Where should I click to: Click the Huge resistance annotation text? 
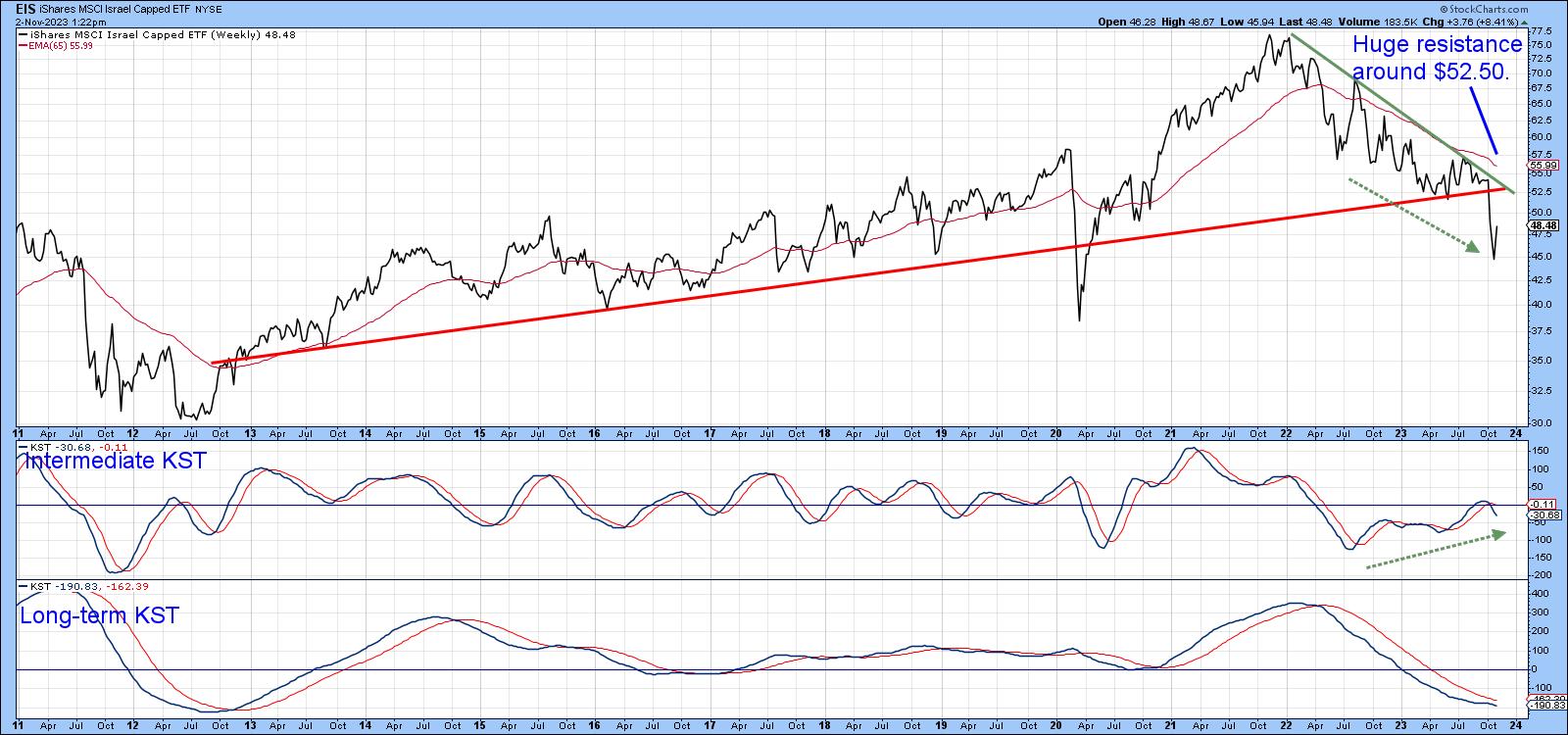(1437, 58)
